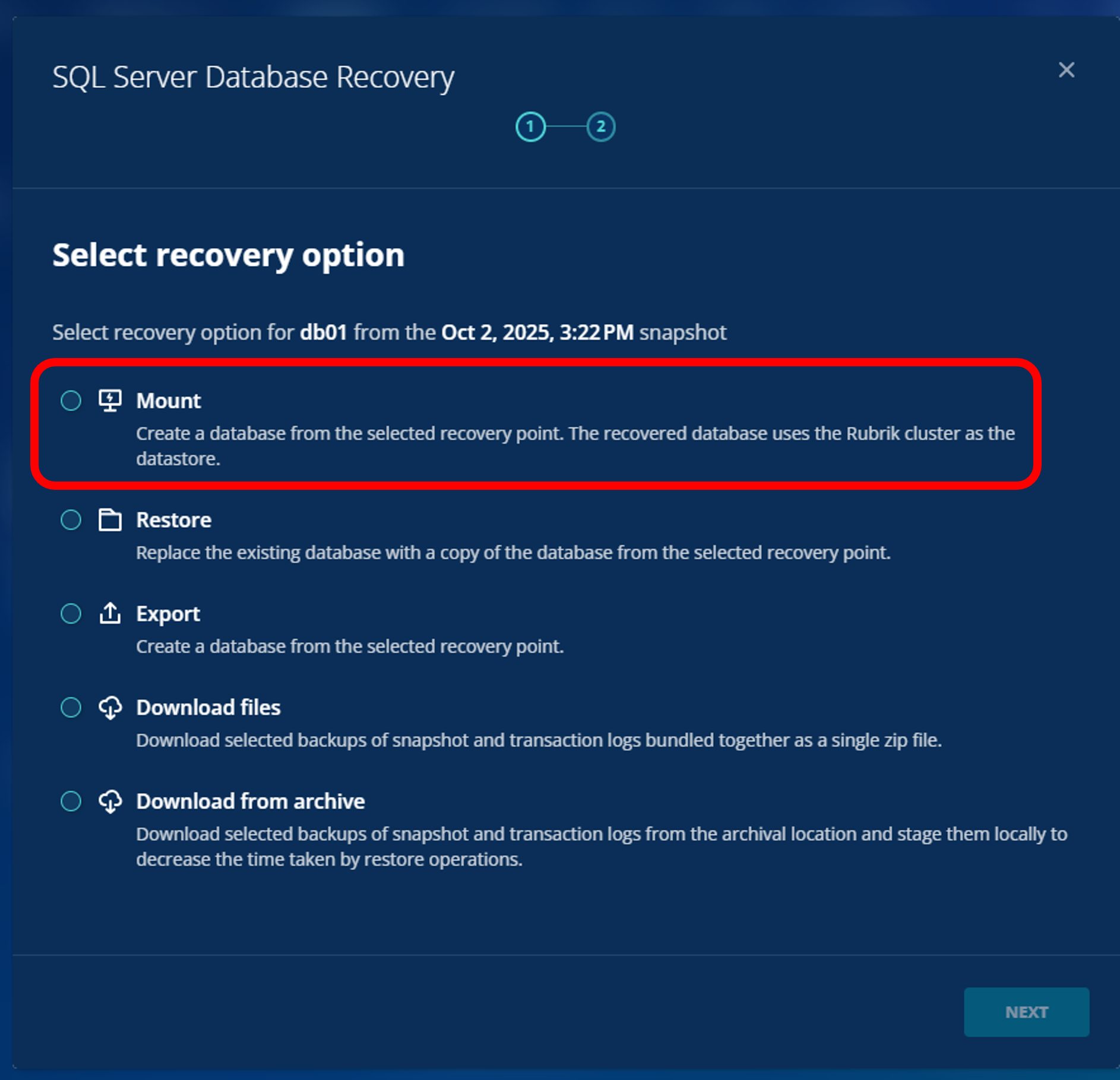Select the Download from archive radio button
This screenshot has height=1080, width=1120.
click(71, 801)
